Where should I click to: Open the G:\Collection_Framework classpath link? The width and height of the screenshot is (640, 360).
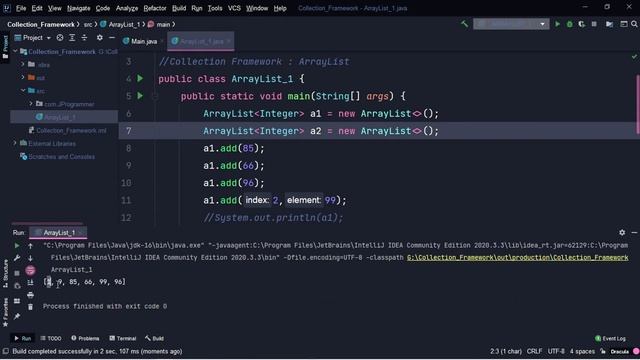(518, 258)
